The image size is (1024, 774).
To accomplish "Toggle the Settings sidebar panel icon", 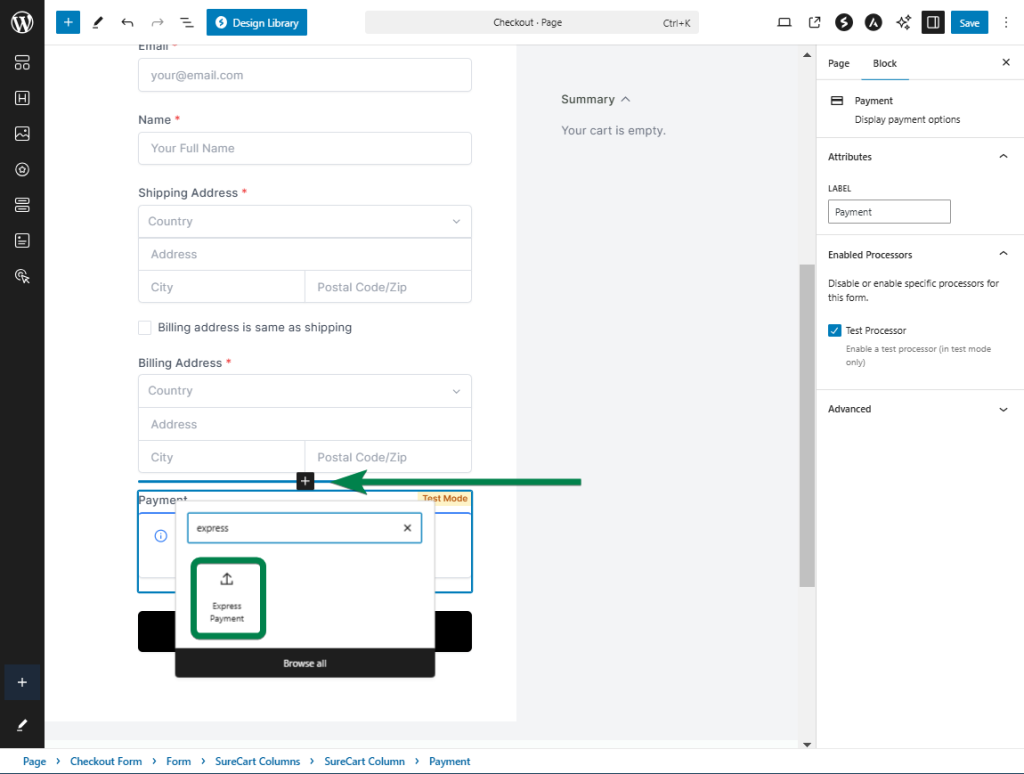I will (932, 22).
